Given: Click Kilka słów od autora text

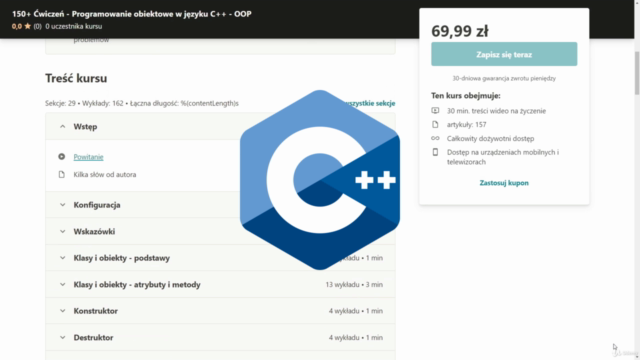Looking at the screenshot, I should (105, 175).
